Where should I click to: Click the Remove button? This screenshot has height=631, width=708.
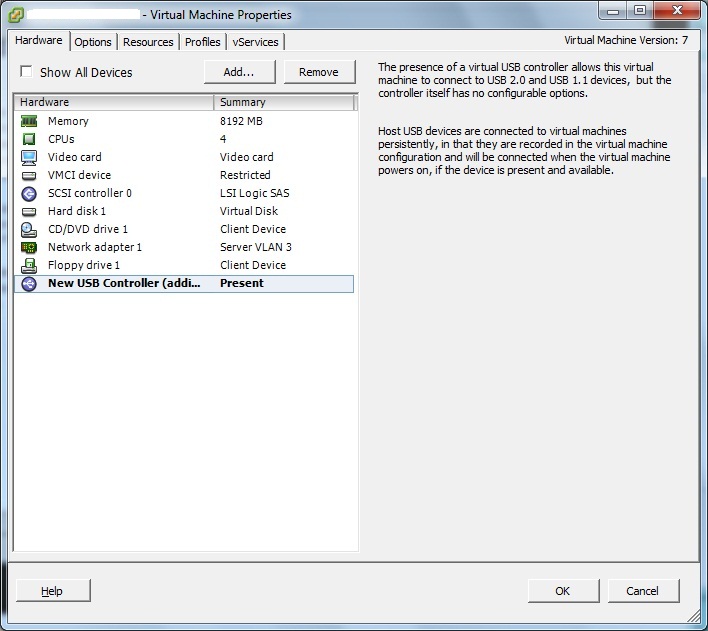(319, 72)
